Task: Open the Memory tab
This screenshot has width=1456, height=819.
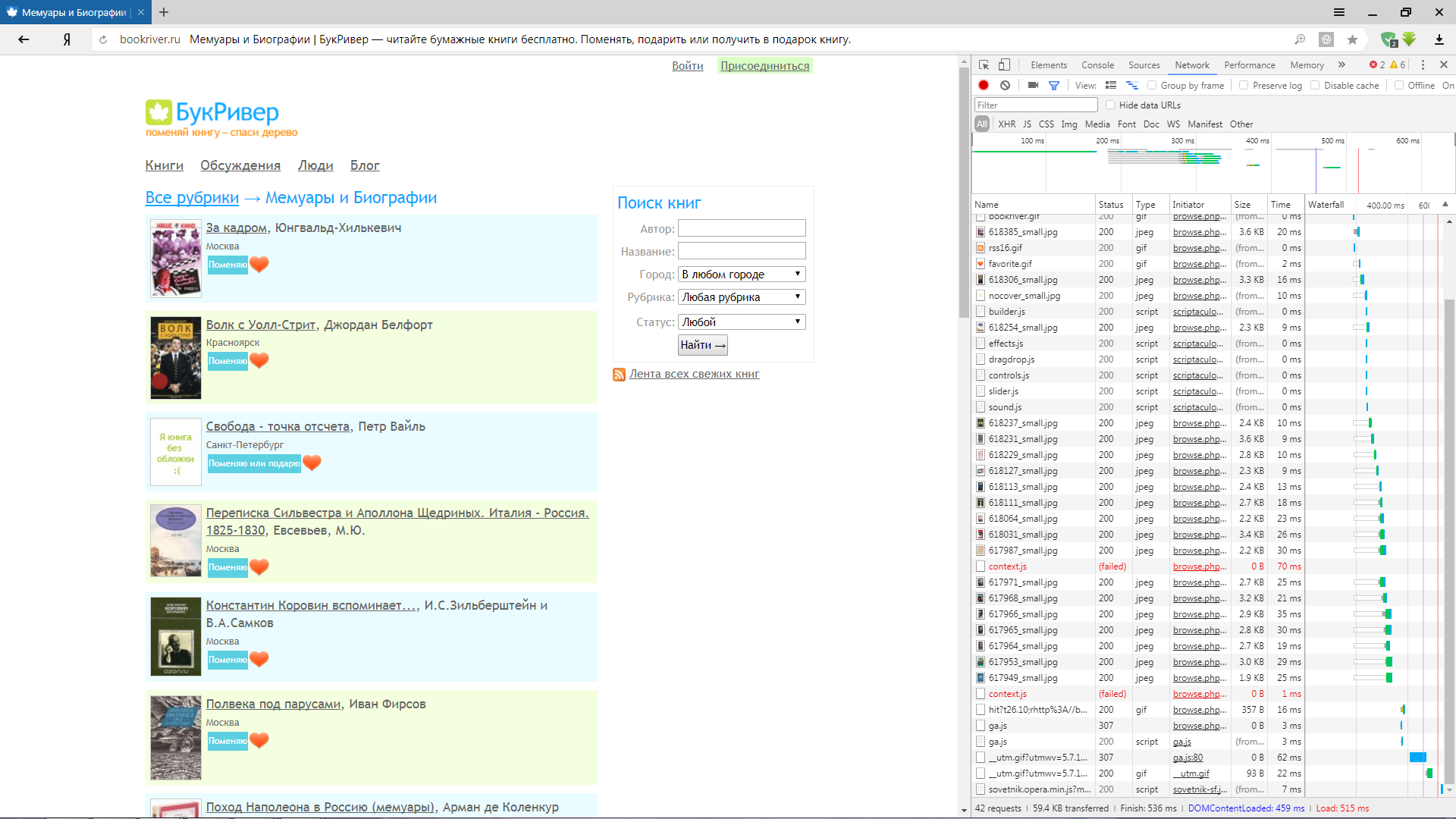Action: click(1307, 65)
